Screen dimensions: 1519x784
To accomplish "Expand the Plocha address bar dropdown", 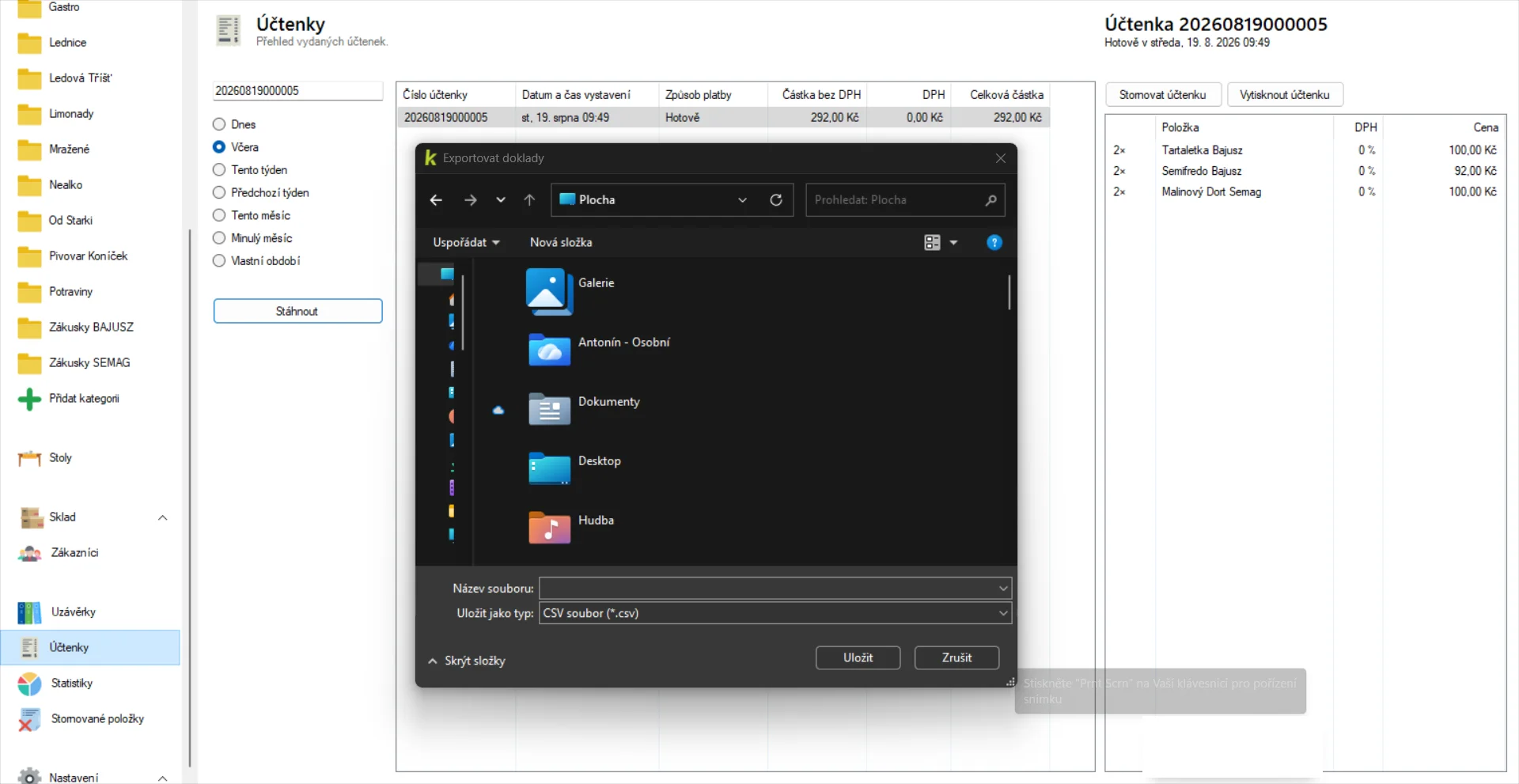I will tap(742, 200).
